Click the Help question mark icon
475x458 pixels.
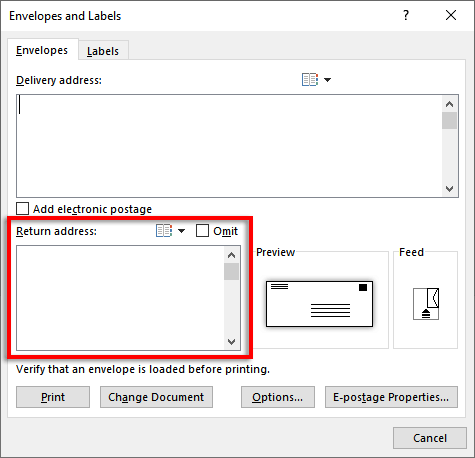[406, 15]
